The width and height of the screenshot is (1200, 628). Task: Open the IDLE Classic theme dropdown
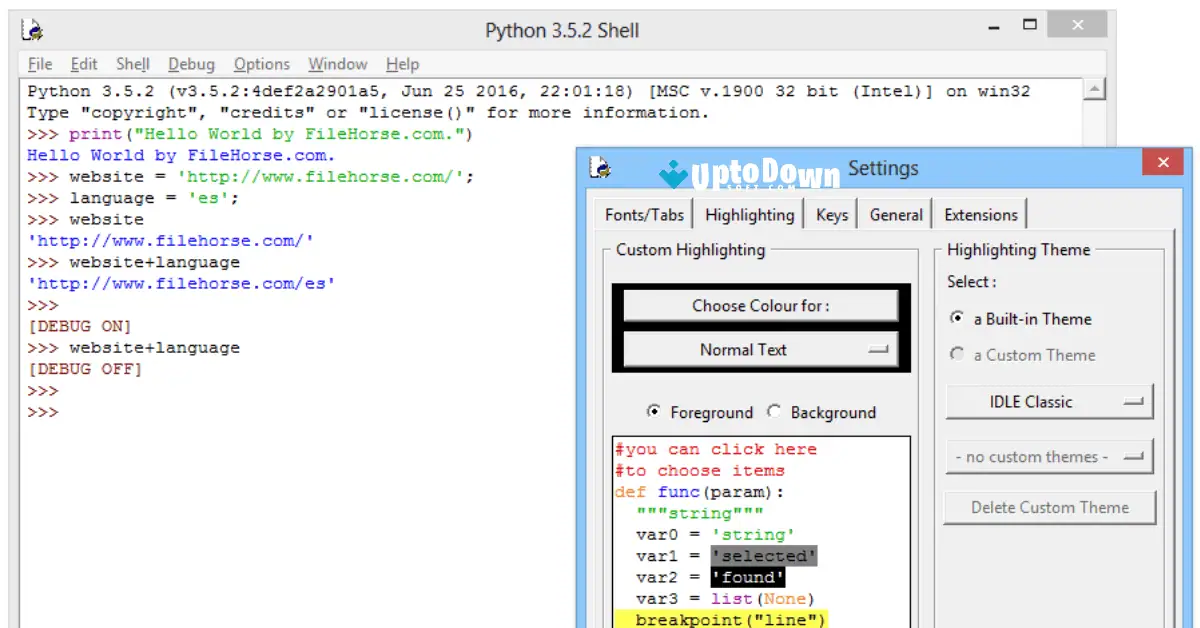1049,401
